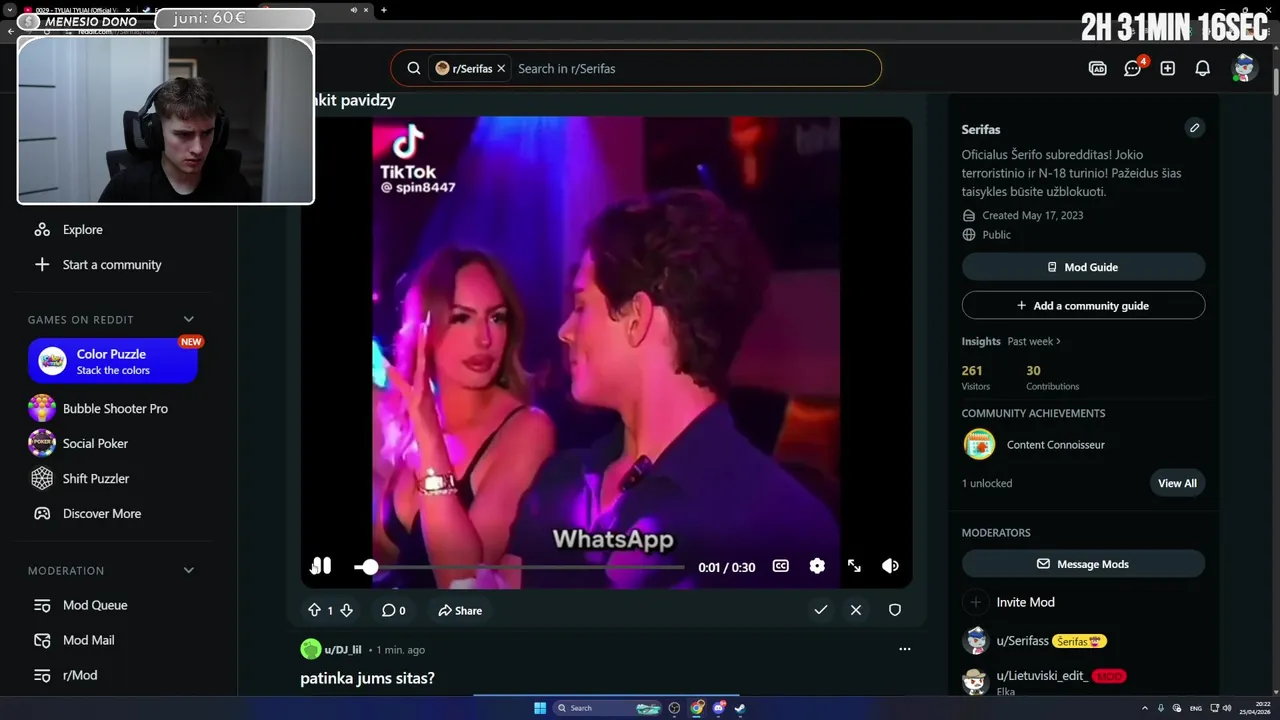Screen dimensions: 1280x720
Task: Pause the TikTok video post
Action: [x=322, y=566]
